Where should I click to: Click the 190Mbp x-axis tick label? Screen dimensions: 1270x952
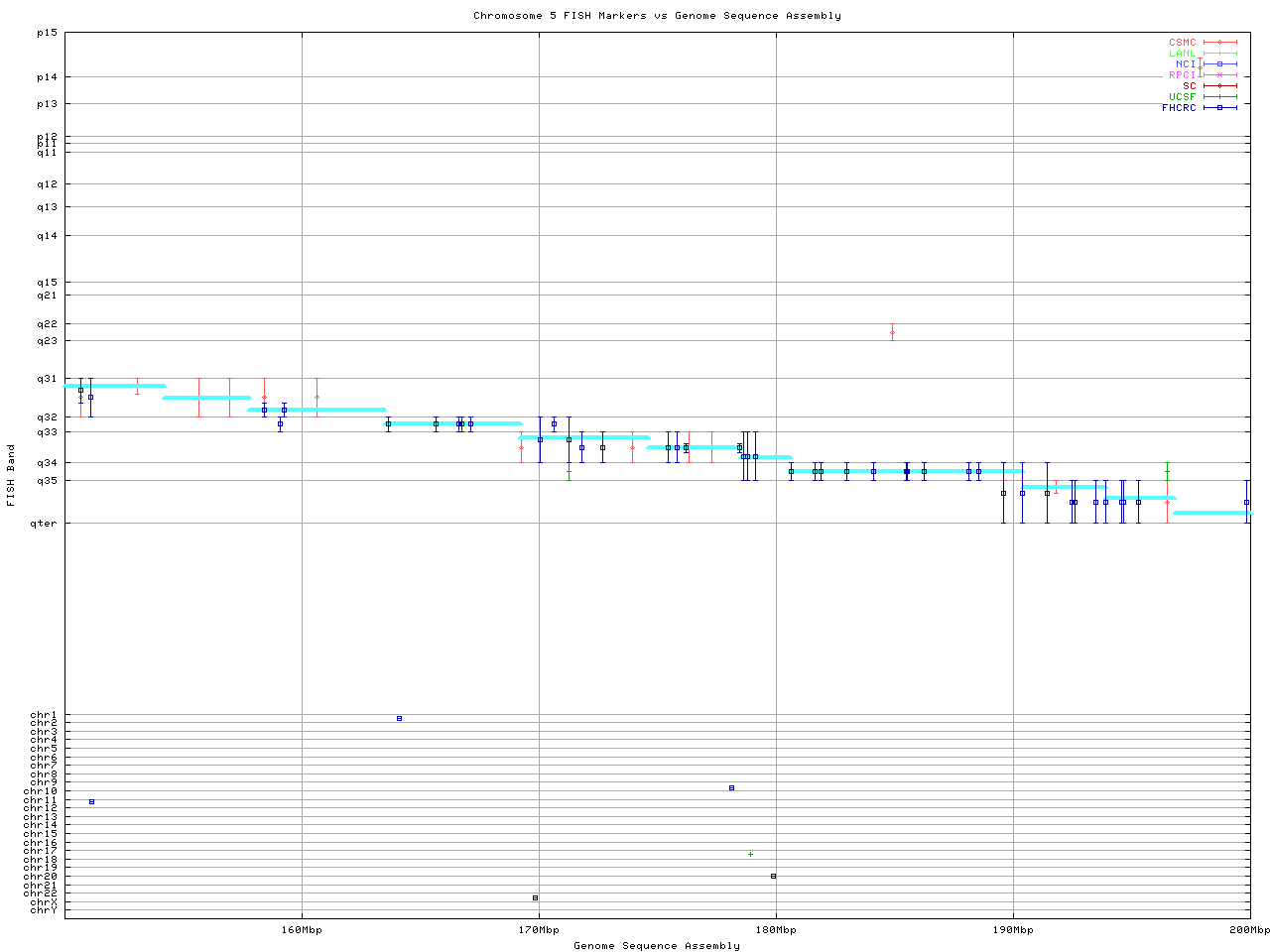click(x=1013, y=930)
